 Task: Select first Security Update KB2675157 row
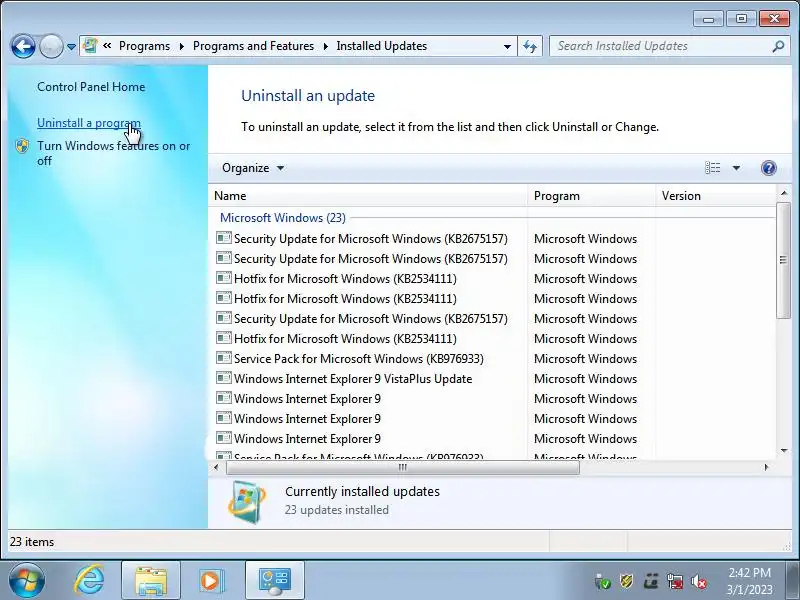(371, 239)
